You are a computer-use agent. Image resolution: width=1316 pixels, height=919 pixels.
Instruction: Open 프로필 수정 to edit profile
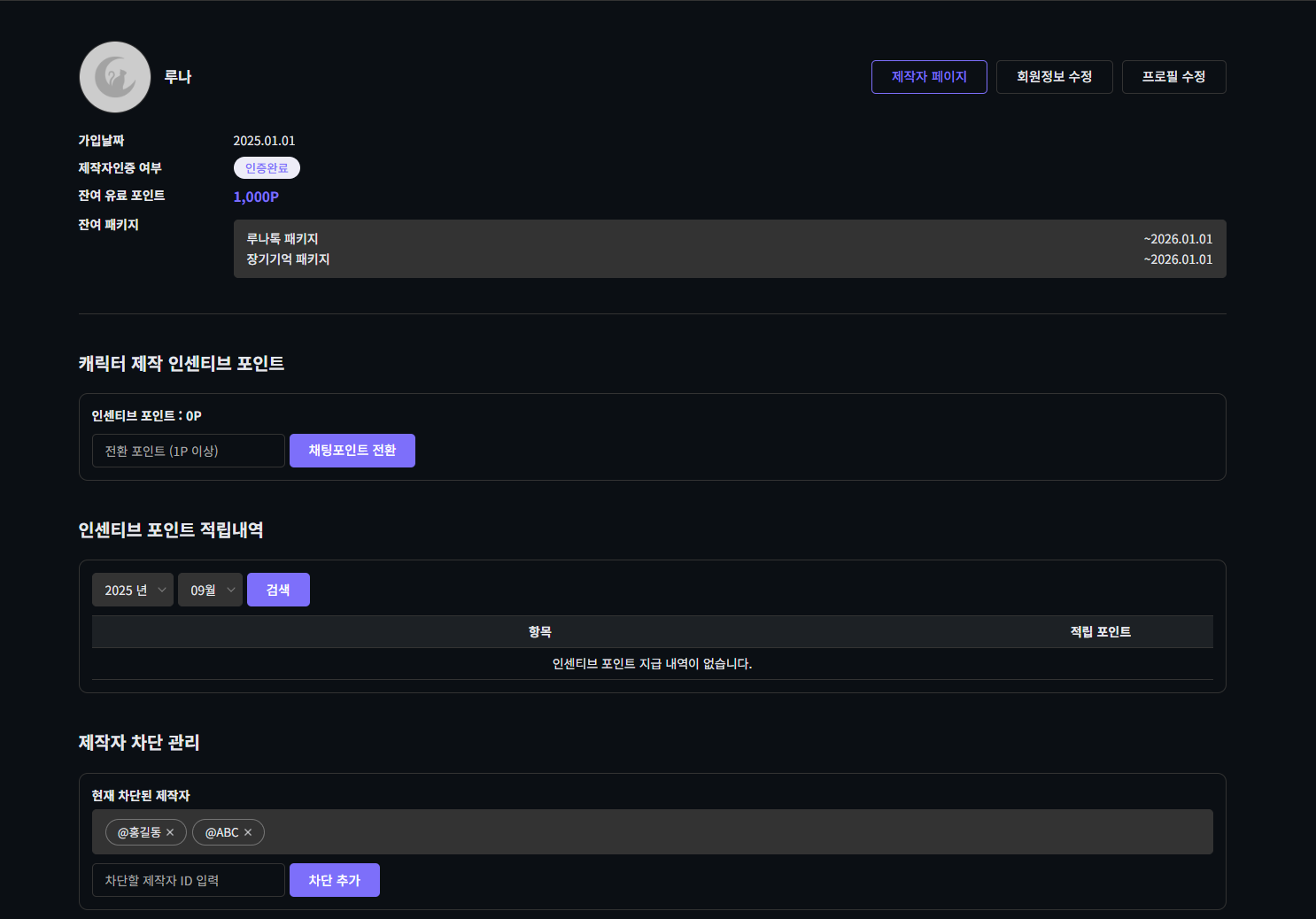click(x=1173, y=77)
